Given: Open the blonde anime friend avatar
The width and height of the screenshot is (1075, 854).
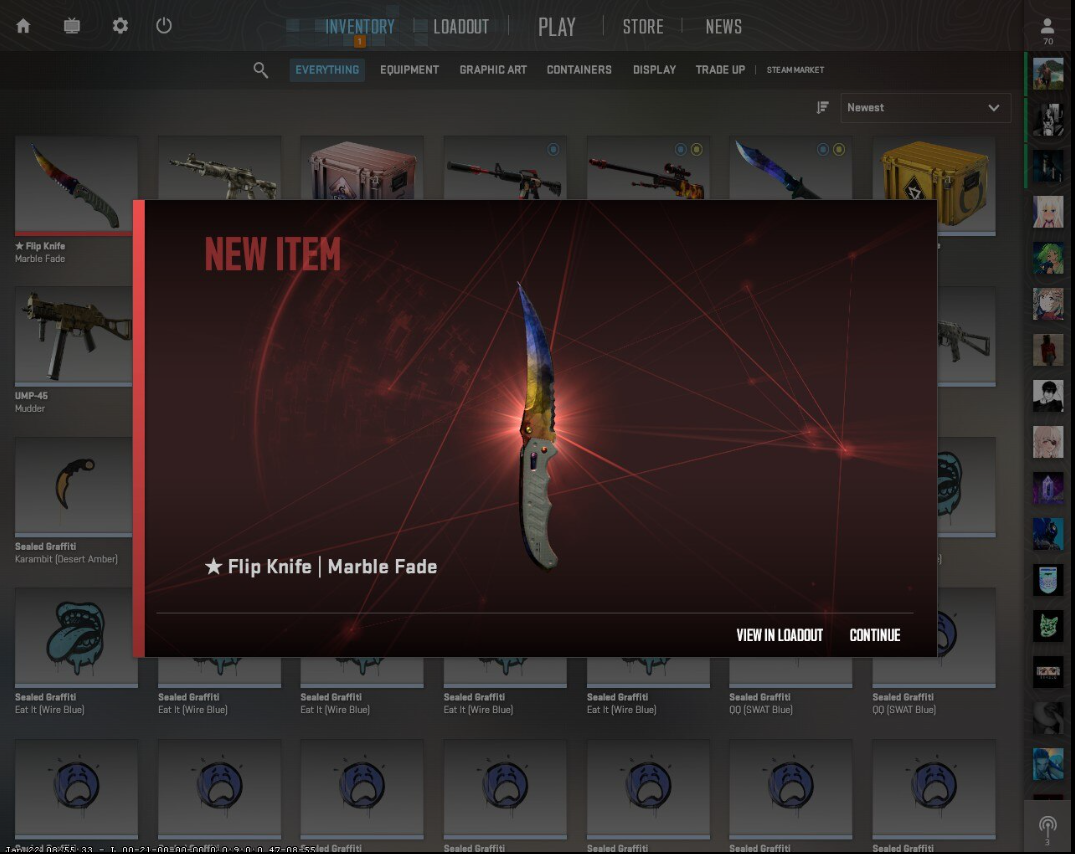Looking at the screenshot, I should 1048,212.
